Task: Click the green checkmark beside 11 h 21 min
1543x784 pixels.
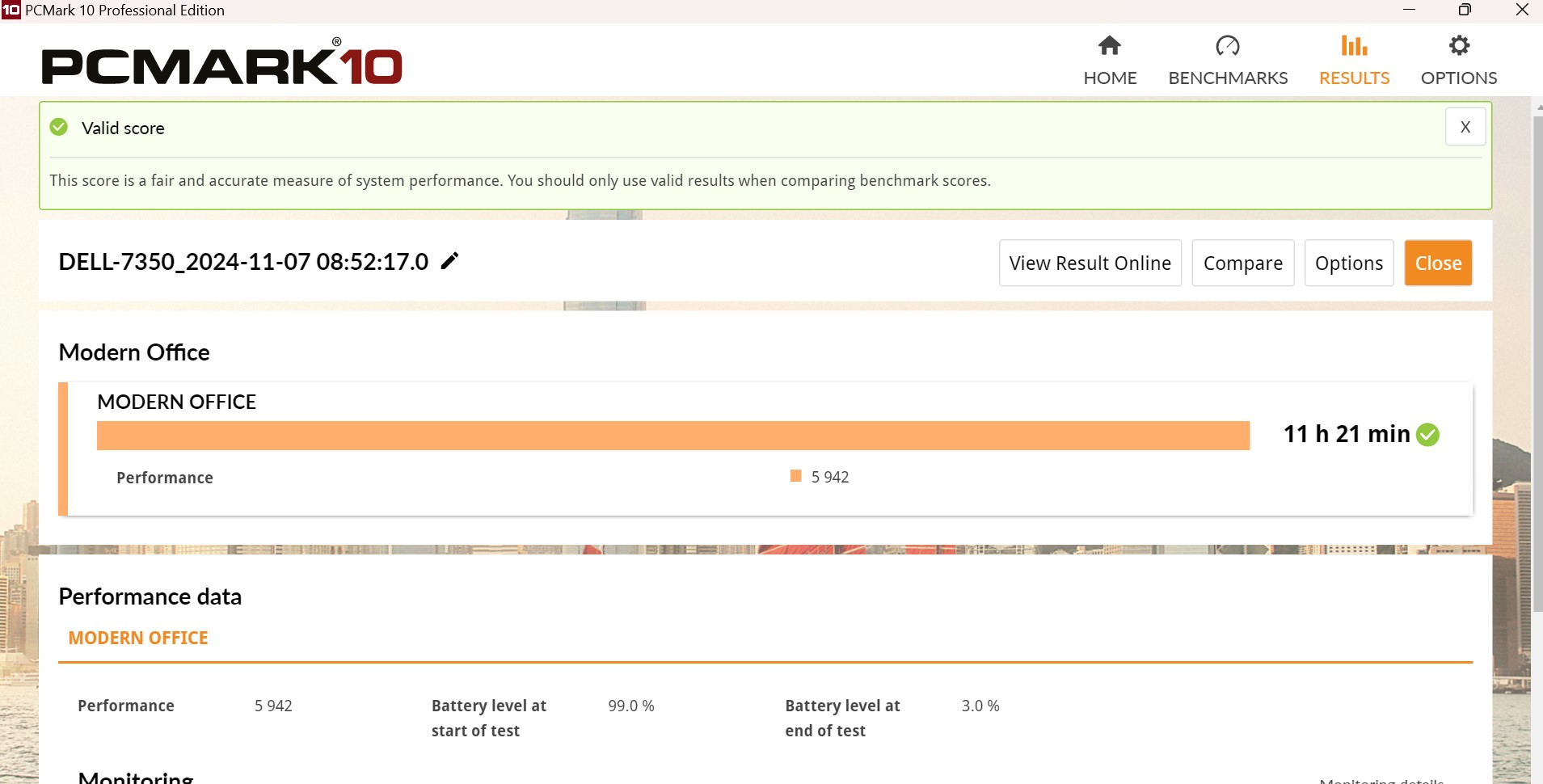Action: pyautogui.click(x=1428, y=435)
